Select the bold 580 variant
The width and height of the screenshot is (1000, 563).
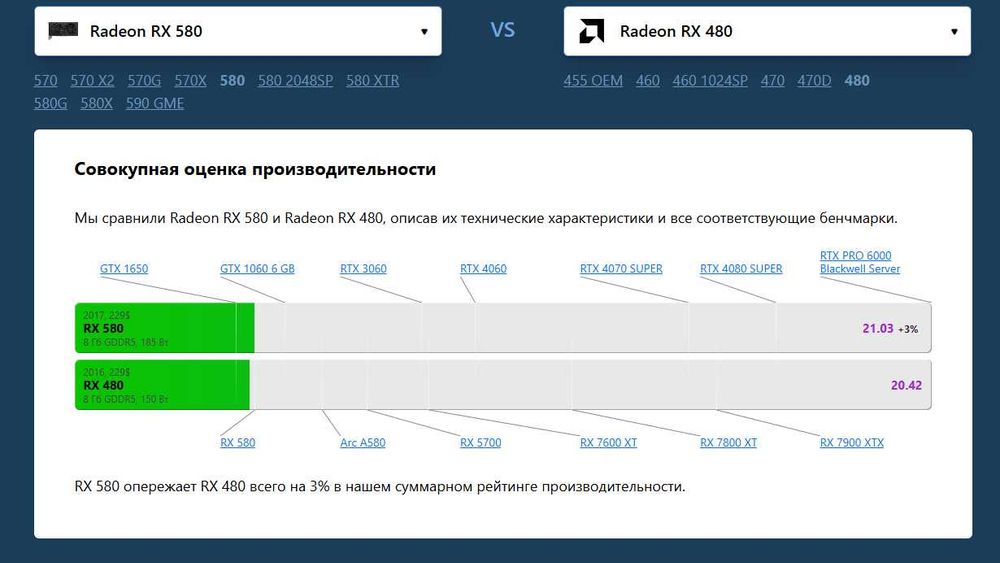(x=232, y=80)
